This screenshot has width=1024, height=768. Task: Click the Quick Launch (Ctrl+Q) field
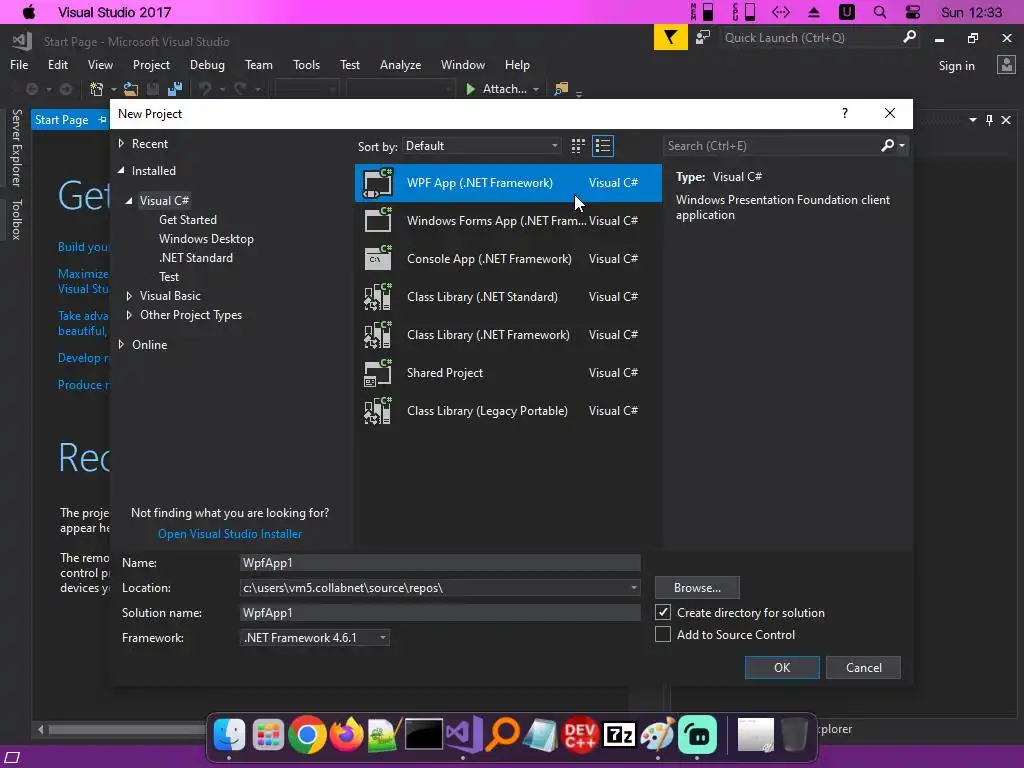(810, 38)
